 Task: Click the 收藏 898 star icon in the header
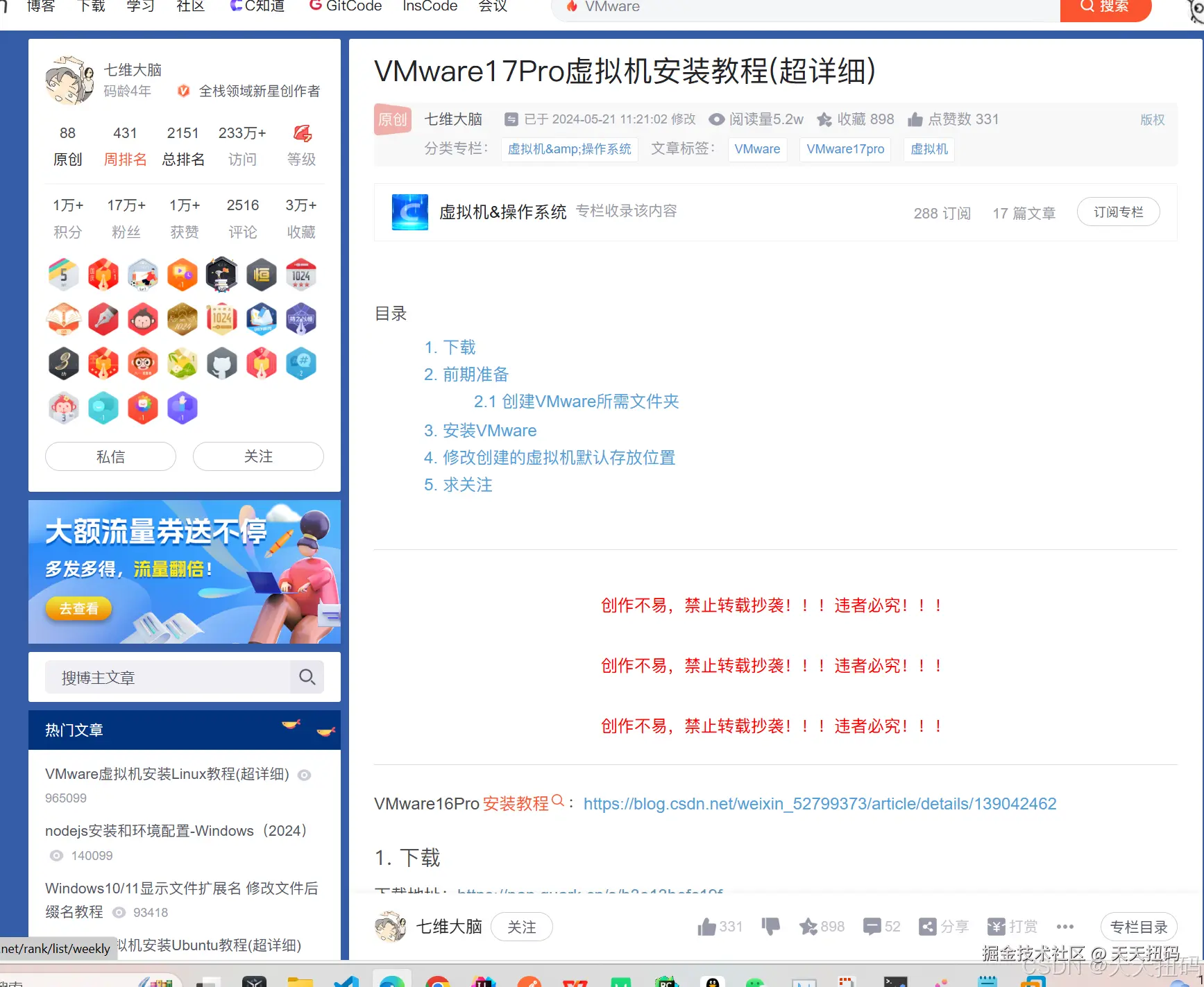click(824, 119)
